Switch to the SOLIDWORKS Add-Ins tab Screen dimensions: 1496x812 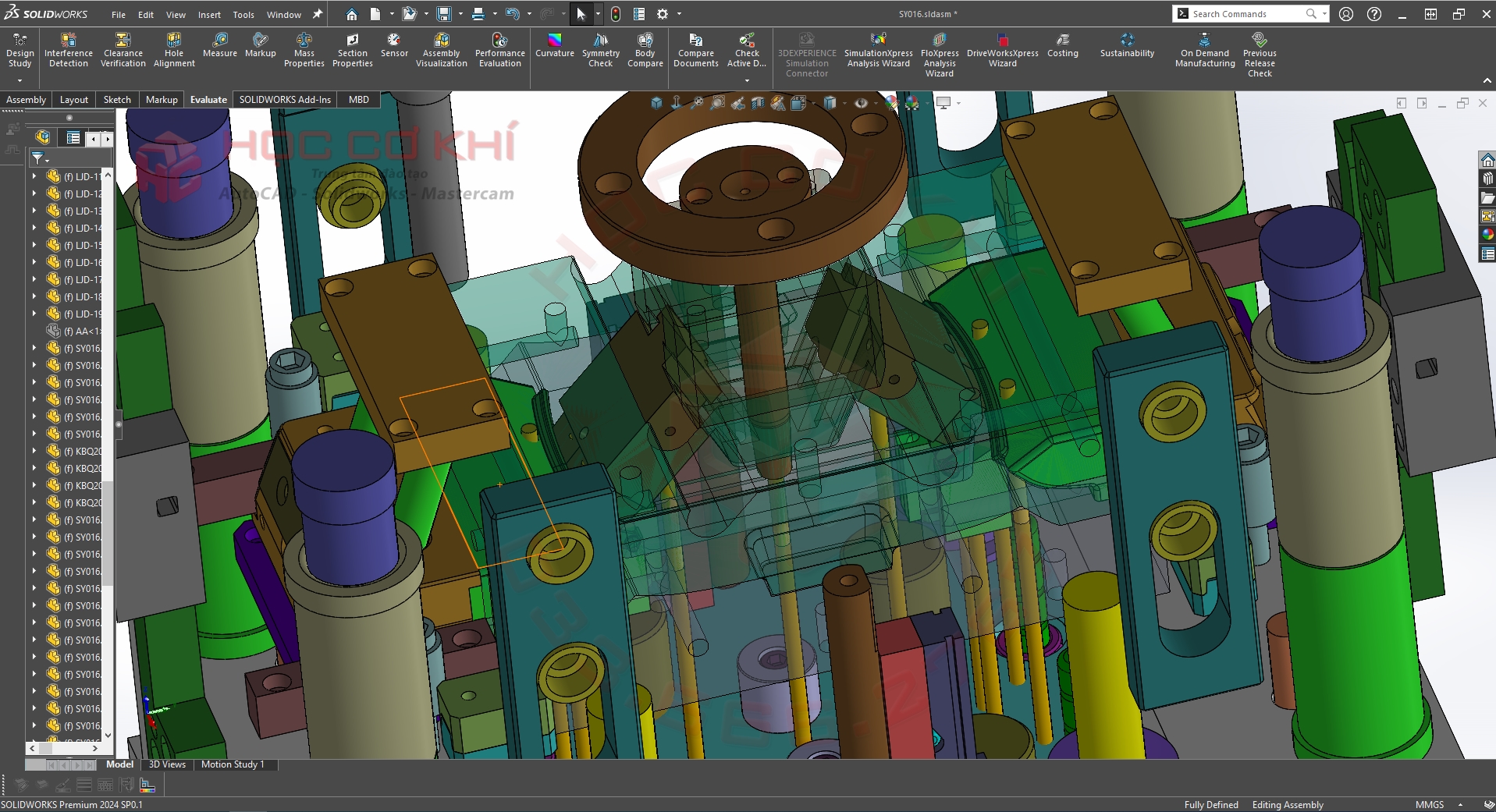[285, 100]
